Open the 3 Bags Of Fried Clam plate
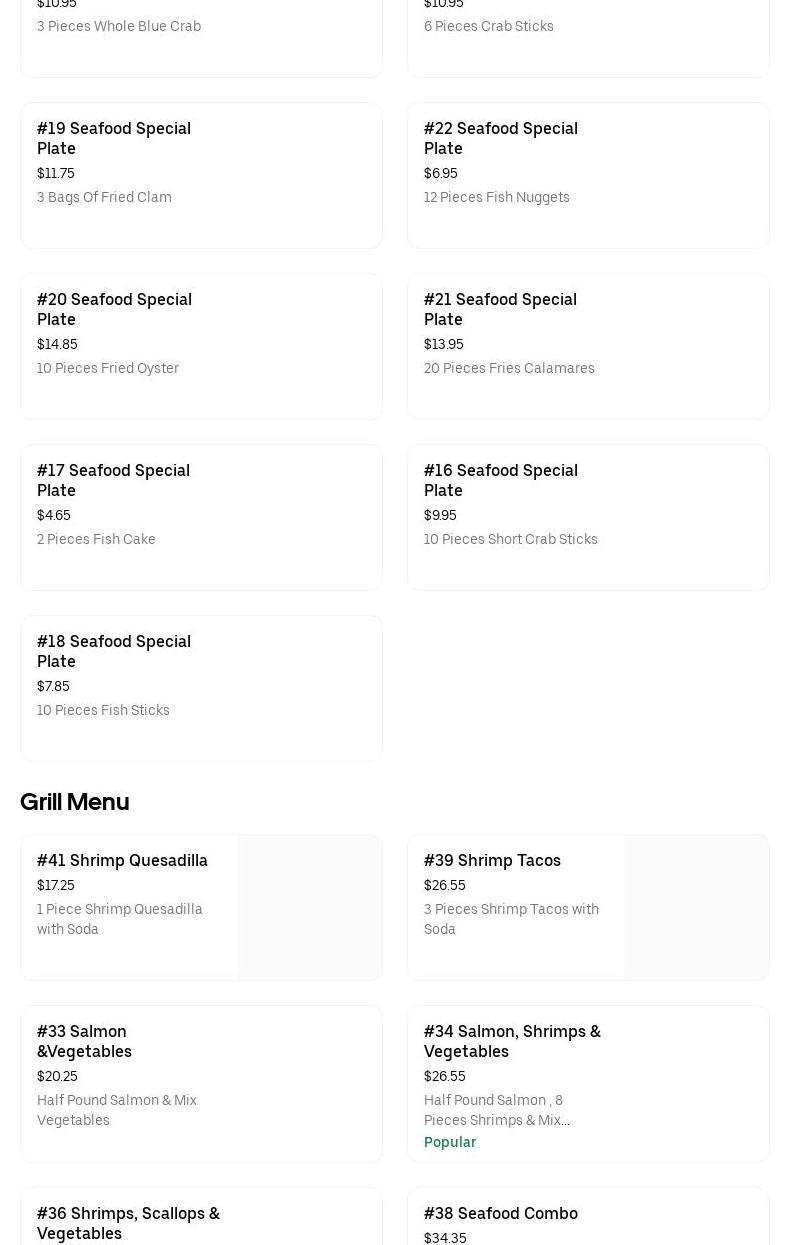 [201, 175]
